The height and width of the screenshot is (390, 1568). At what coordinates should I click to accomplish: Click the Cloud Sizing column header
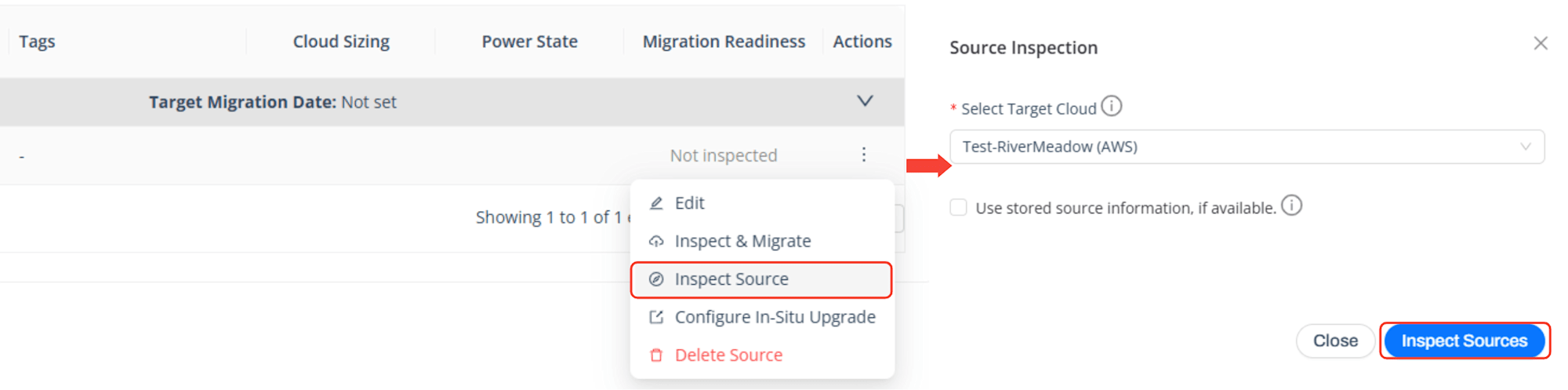(x=341, y=42)
